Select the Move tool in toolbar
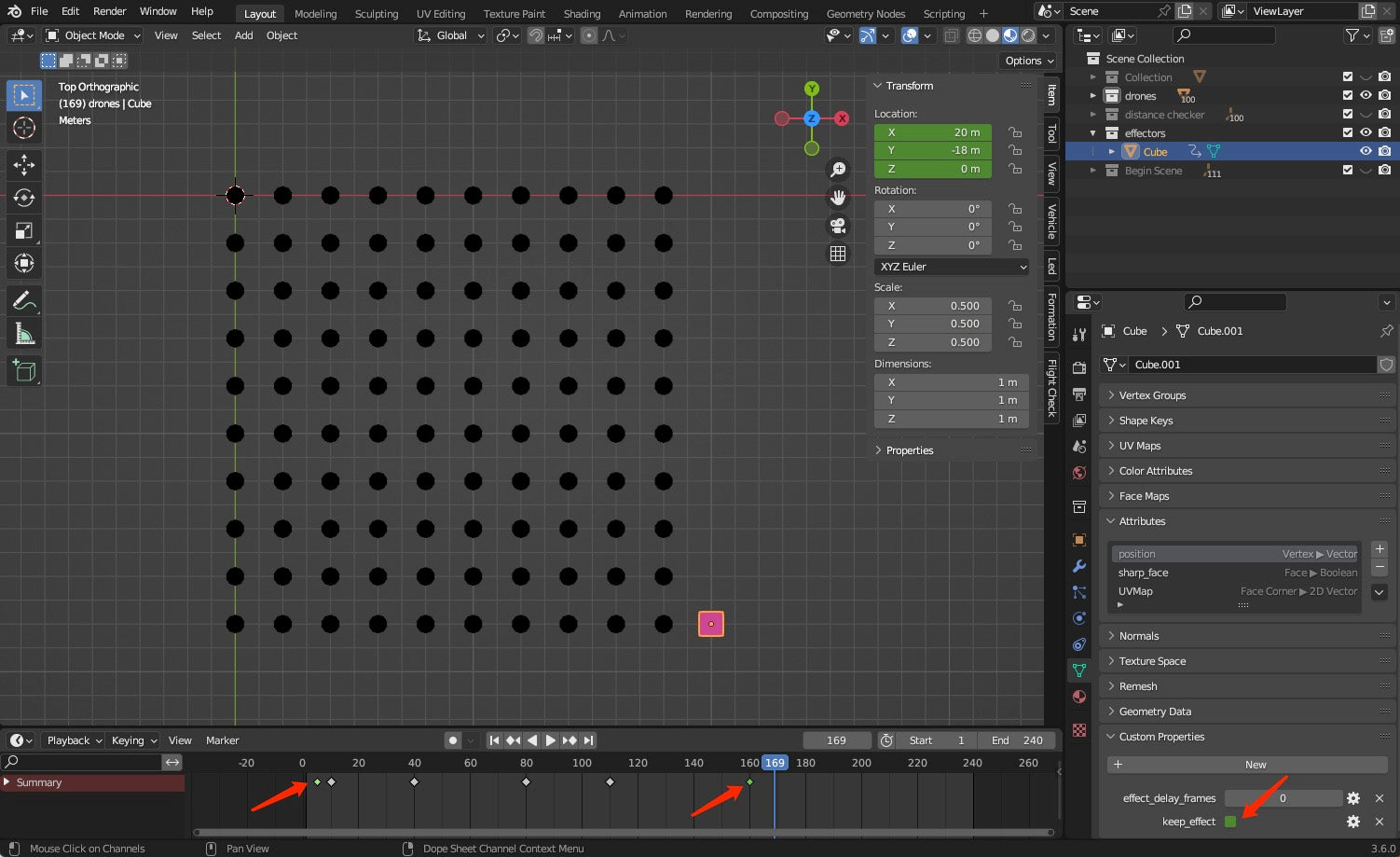 24,165
